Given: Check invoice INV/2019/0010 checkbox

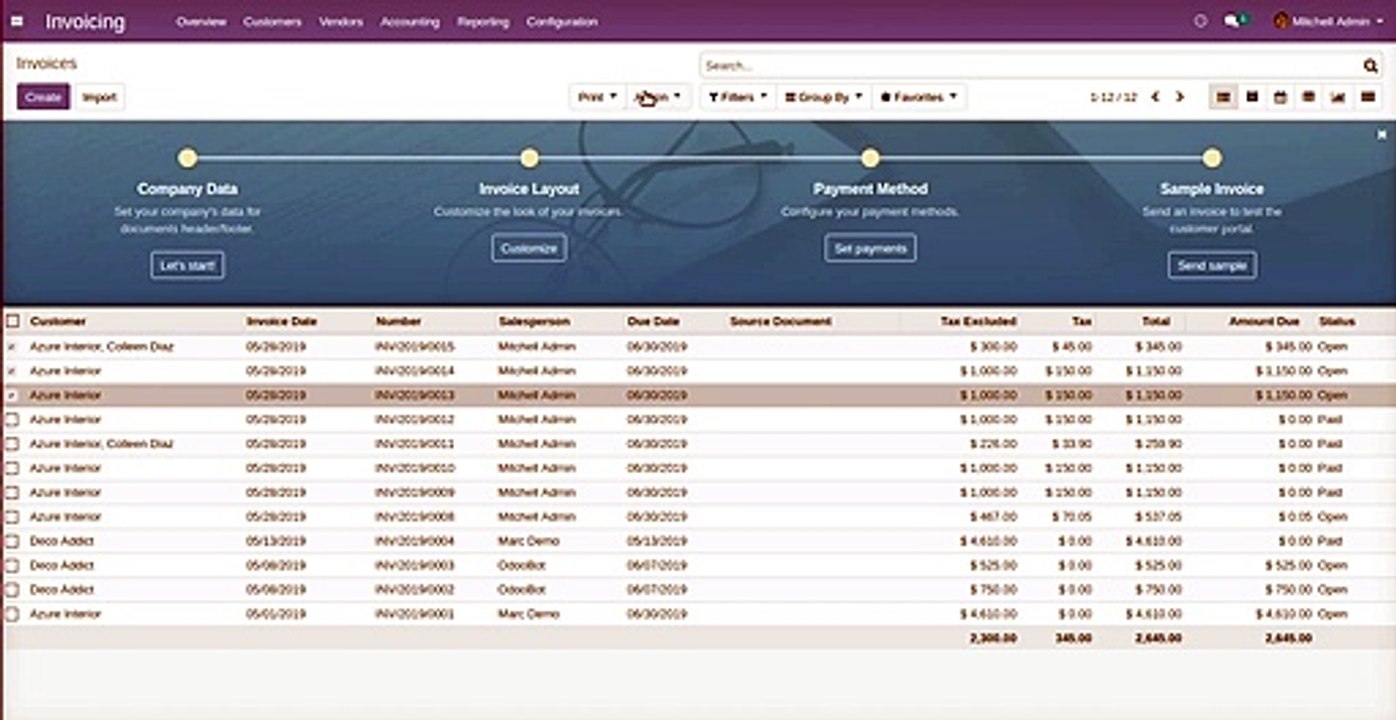Looking at the screenshot, I should tap(12, 468).
